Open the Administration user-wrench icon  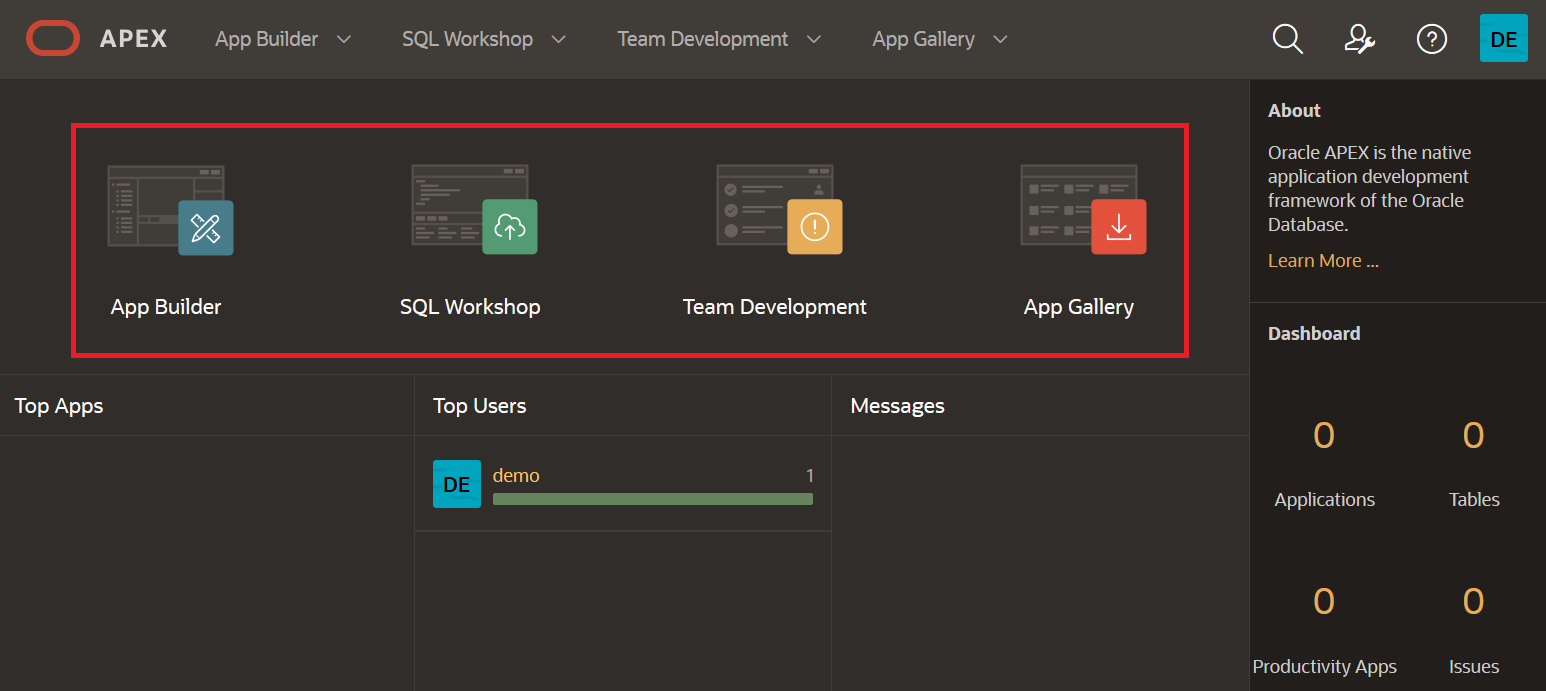point(1359,39)
